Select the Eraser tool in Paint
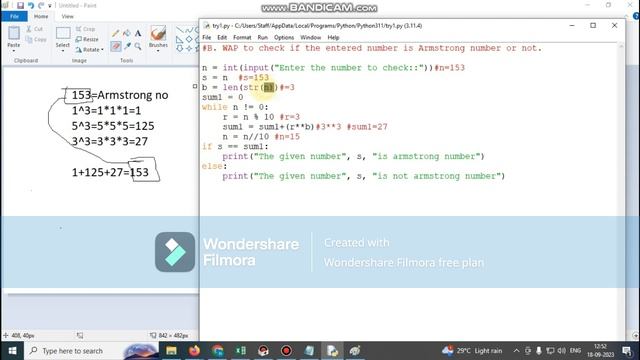The height and width of the screenshot is (360, 640). pos(116,46)
